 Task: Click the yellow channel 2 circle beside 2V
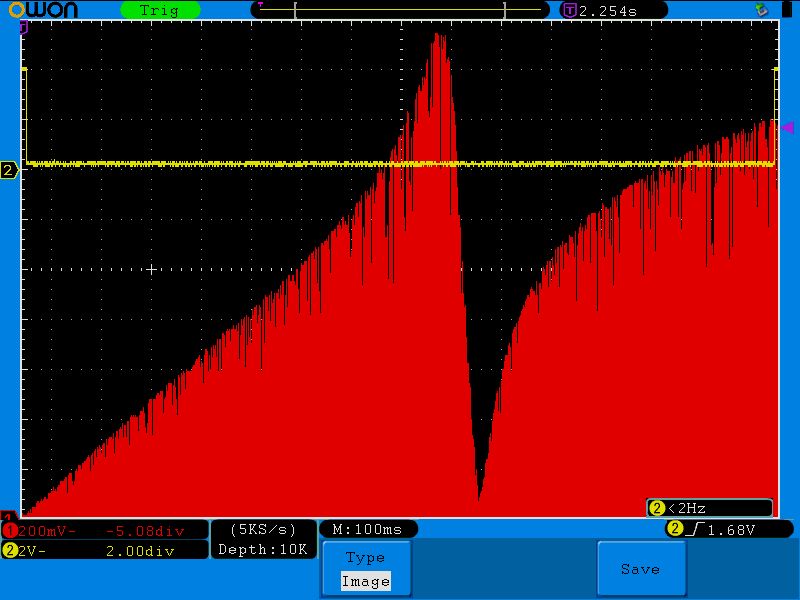click(x=10, y=551)
